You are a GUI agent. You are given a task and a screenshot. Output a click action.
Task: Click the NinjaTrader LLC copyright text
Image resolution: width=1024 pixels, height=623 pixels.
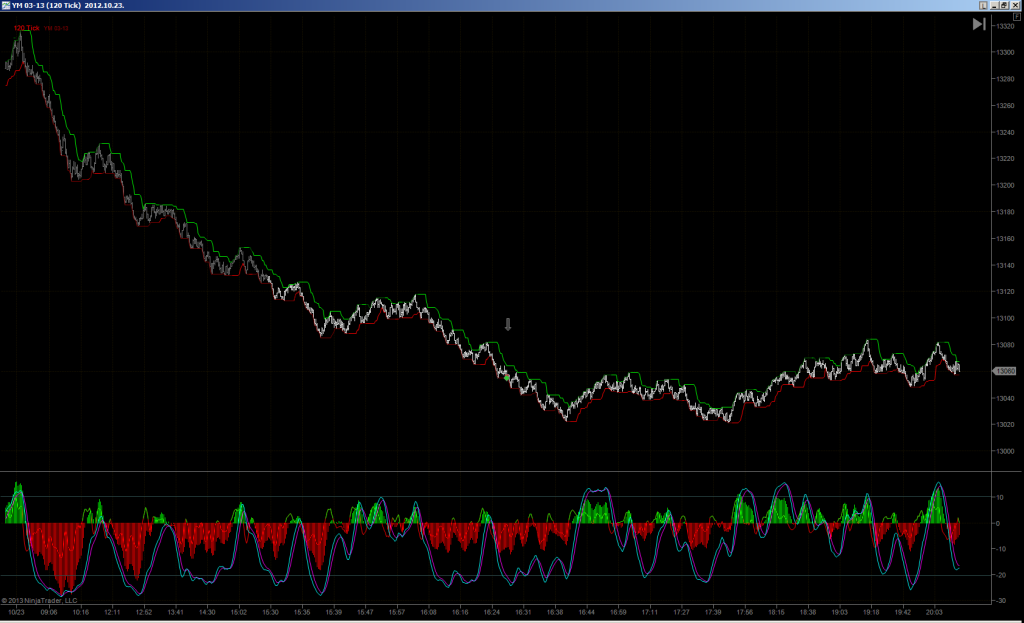click(39, 601)
